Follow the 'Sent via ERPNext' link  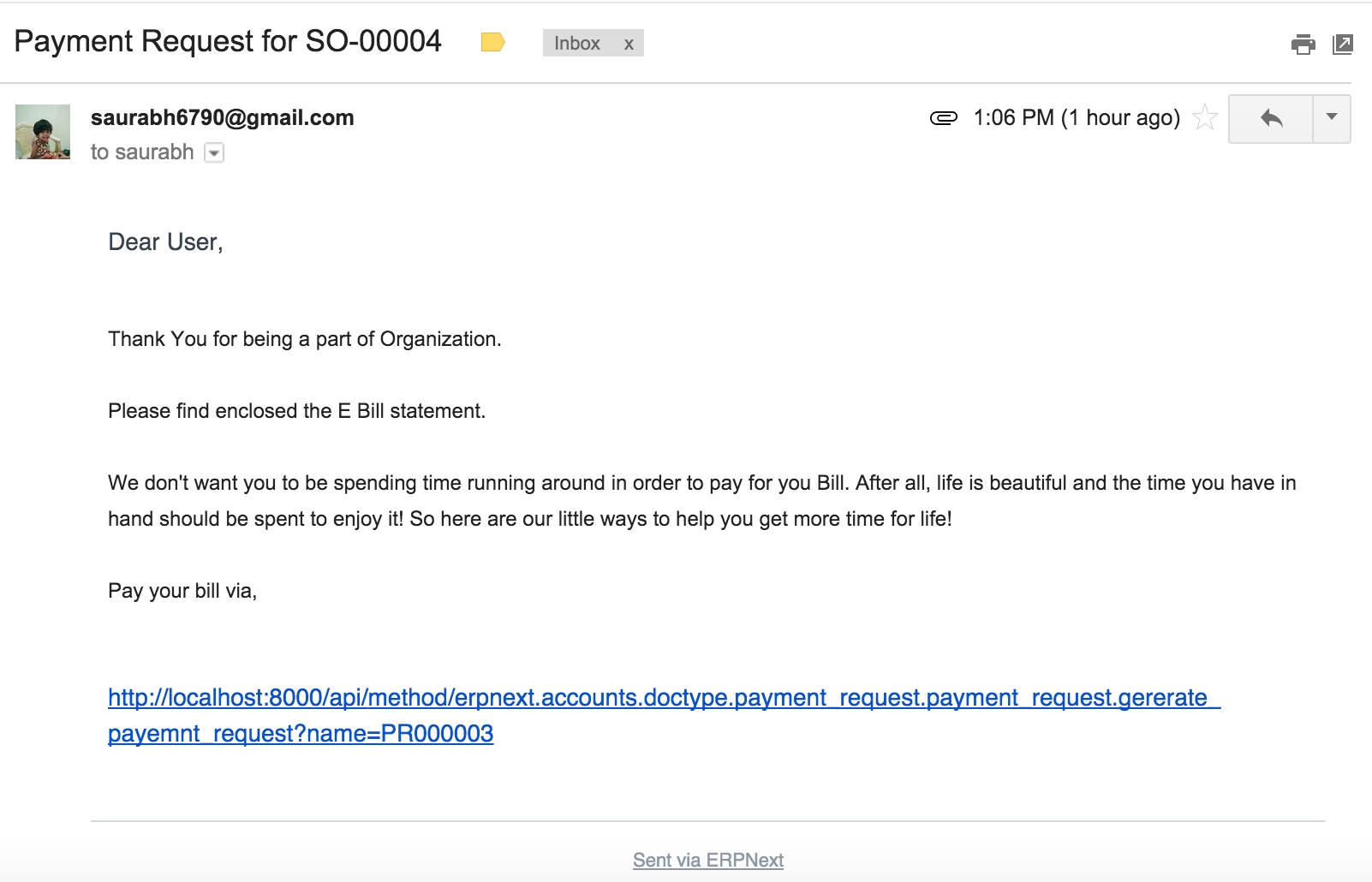(x=707, y=860)
